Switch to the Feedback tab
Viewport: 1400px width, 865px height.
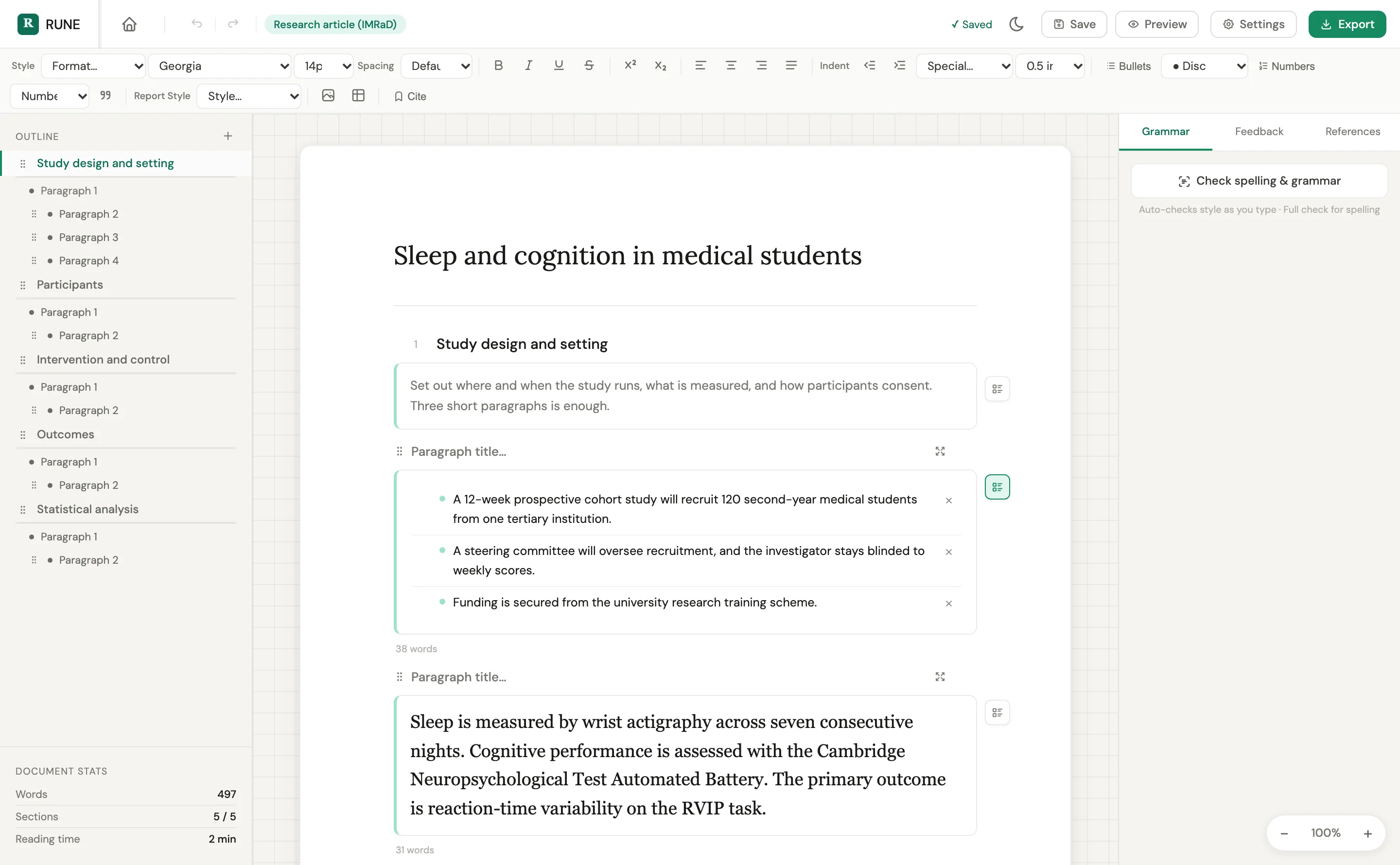click(1259, 132)
